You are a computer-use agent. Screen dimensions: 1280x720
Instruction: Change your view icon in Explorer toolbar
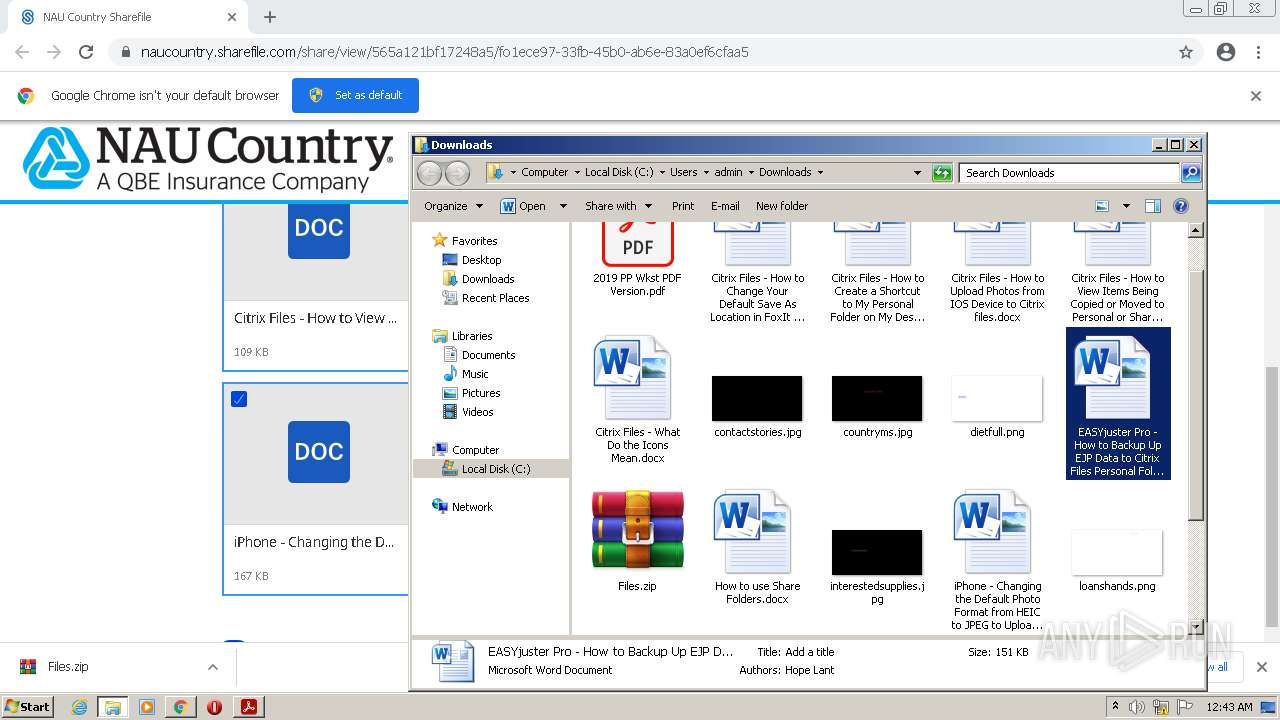[x=1102, y=206]
